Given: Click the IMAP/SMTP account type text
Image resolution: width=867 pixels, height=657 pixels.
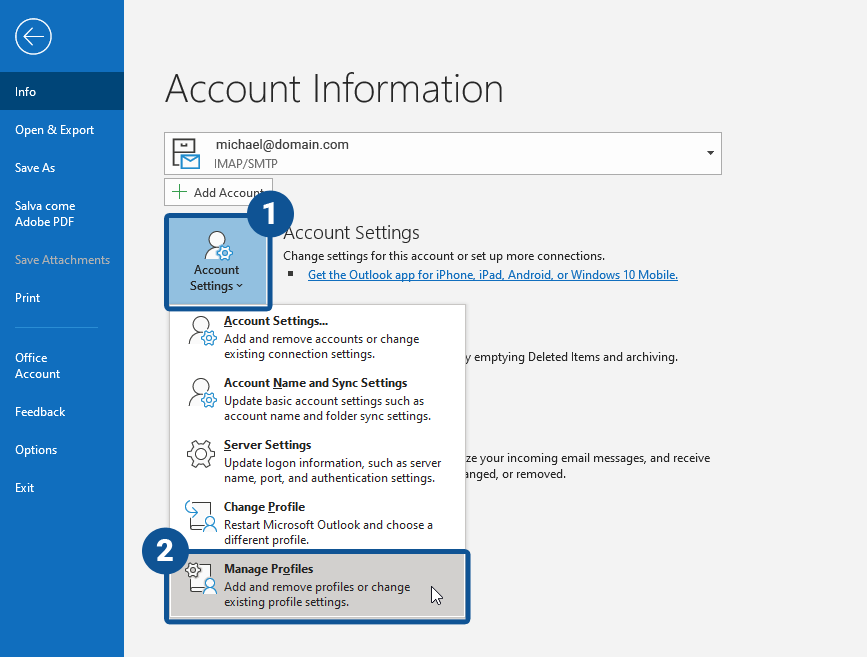Looking at the screenshot, I should point(246,164).
